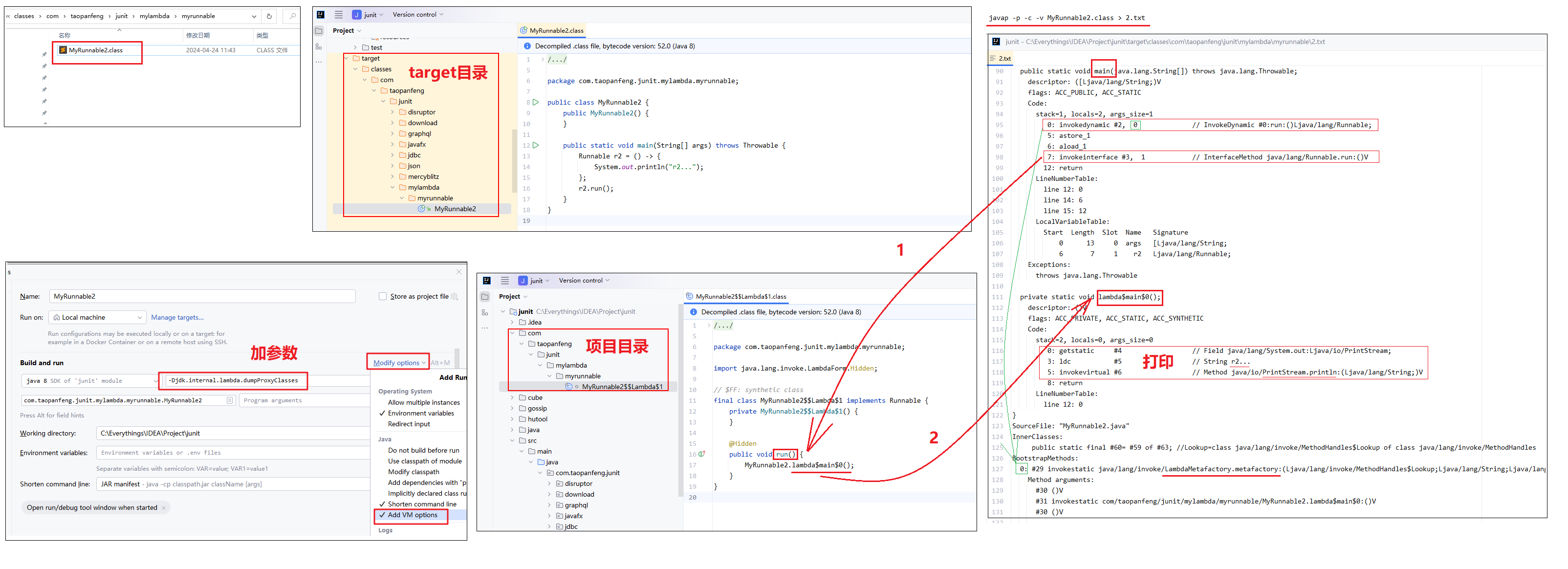The width and height of the screenshot is (1568, 569).
Task: Expand the disruptor folder under target junit
Action: [392, 112]
